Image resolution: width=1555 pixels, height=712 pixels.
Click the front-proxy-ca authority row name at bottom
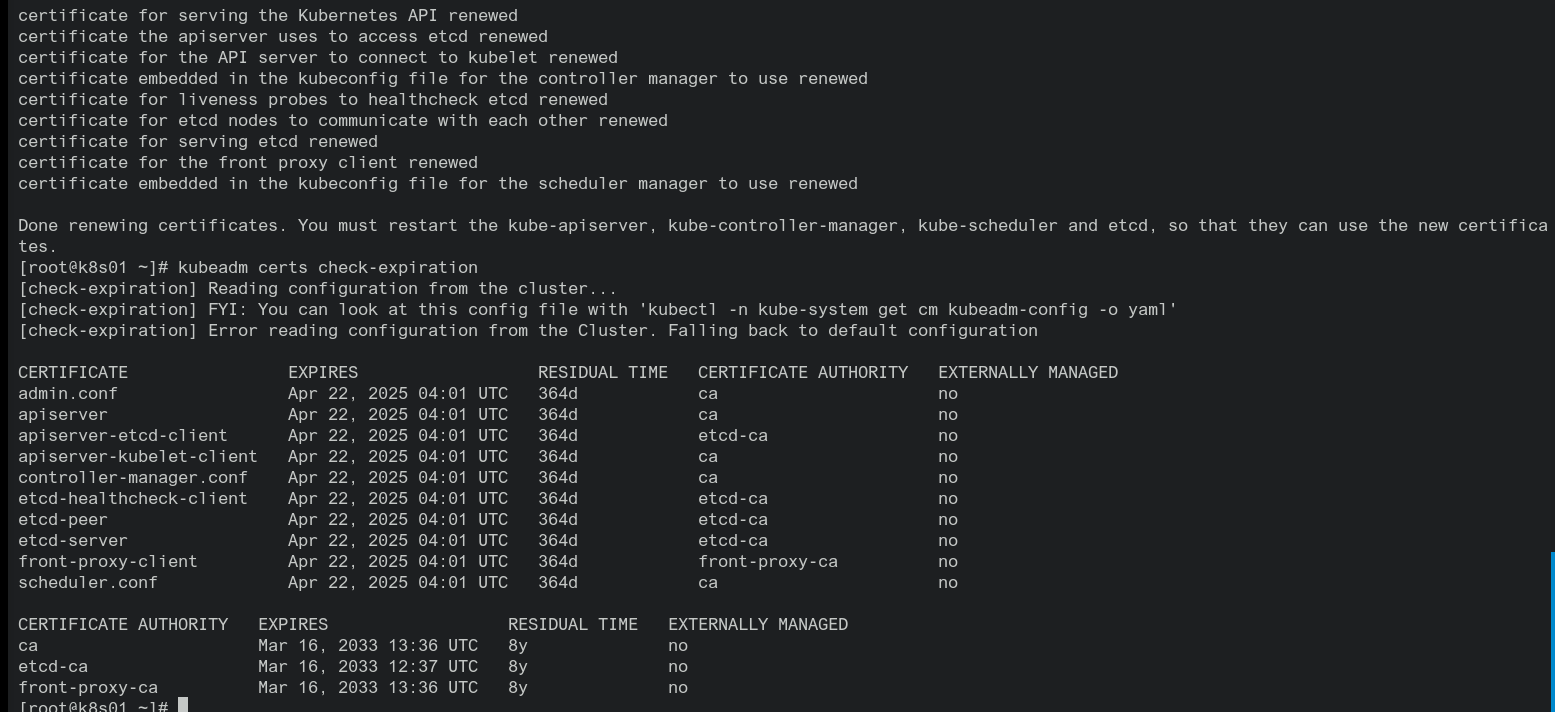tap(88, 688)
